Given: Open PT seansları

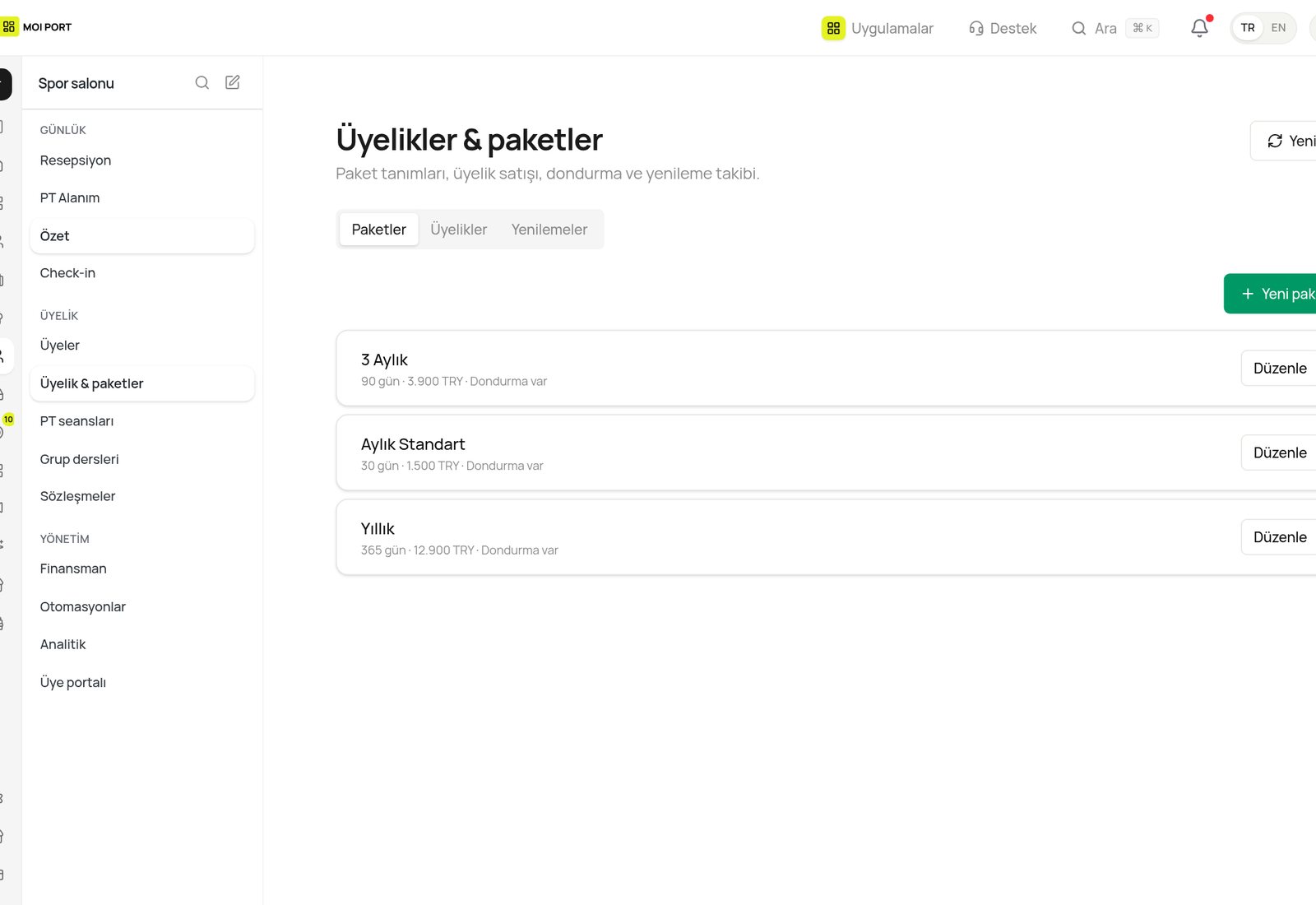Looking at the screenshot, I should click(x=141, y=421).
